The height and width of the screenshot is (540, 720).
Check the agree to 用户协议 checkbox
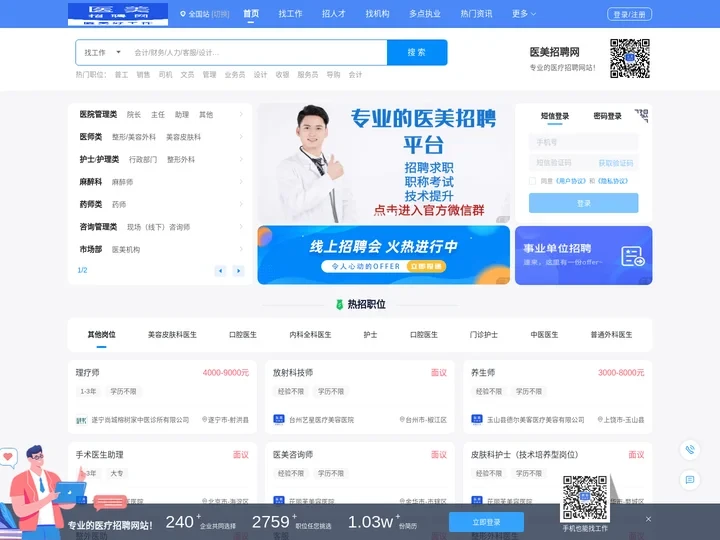click(533, 181)
